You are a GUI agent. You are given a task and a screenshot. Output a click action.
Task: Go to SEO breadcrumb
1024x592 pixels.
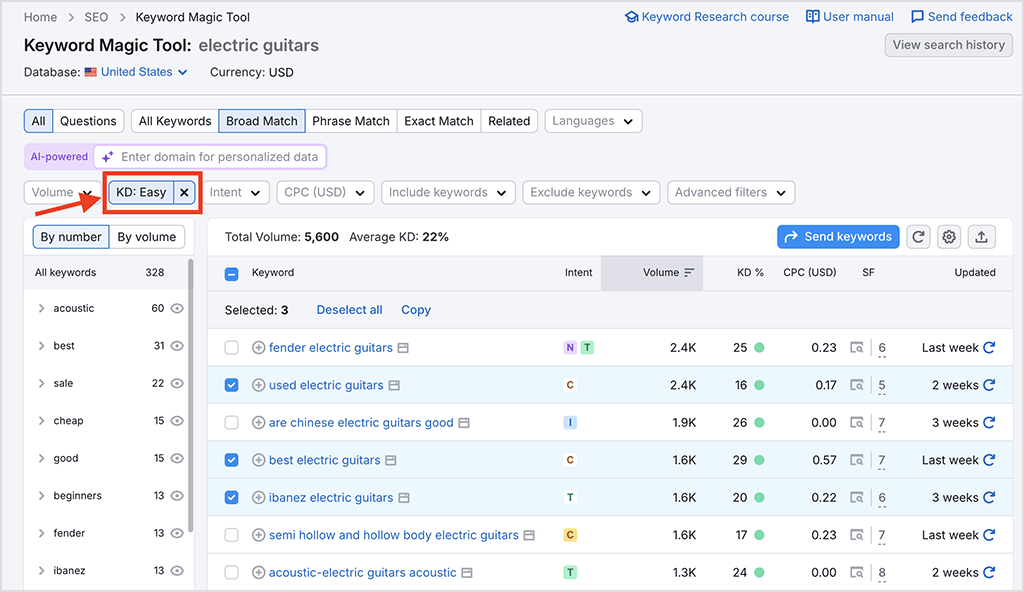point(96,17)
